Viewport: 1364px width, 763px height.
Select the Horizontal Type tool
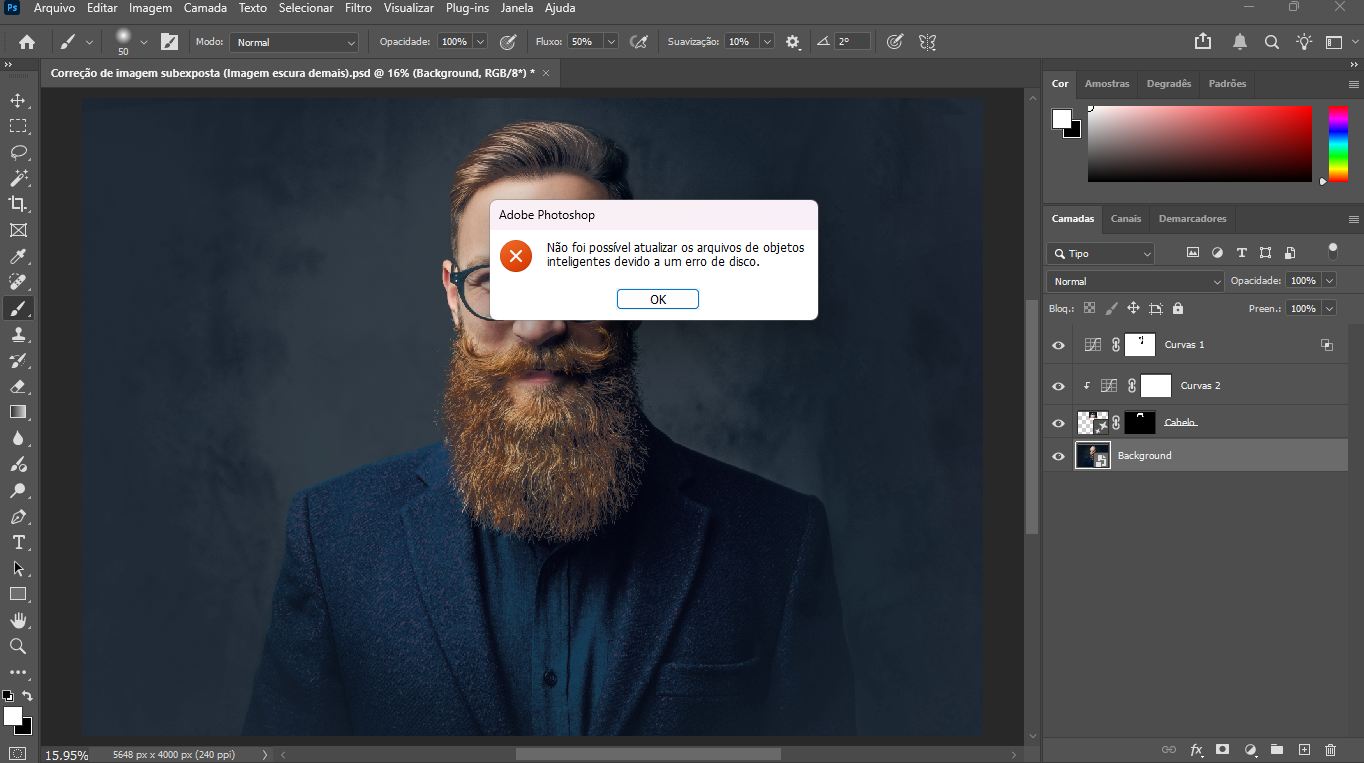[18, 542]
